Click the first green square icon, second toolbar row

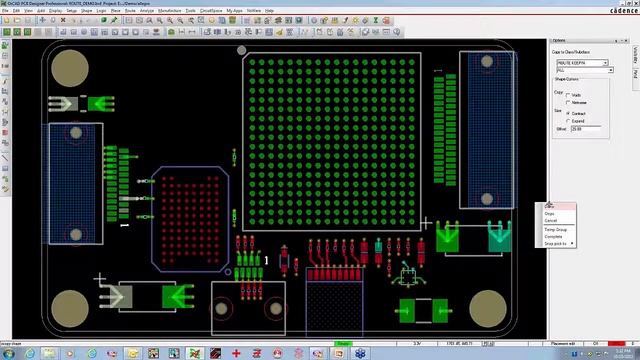click(7, 32)
